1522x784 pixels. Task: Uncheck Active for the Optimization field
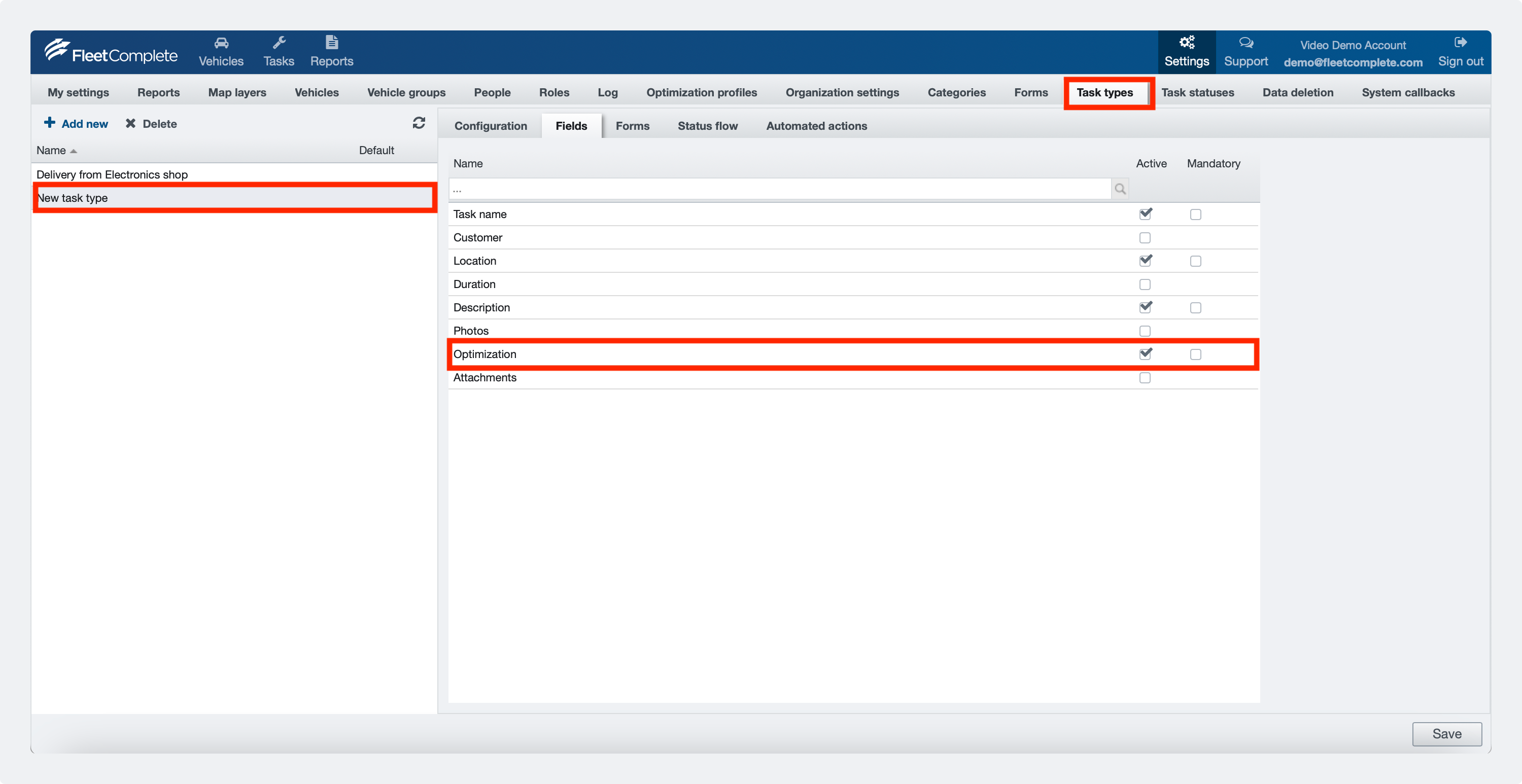pos(1146,353)
